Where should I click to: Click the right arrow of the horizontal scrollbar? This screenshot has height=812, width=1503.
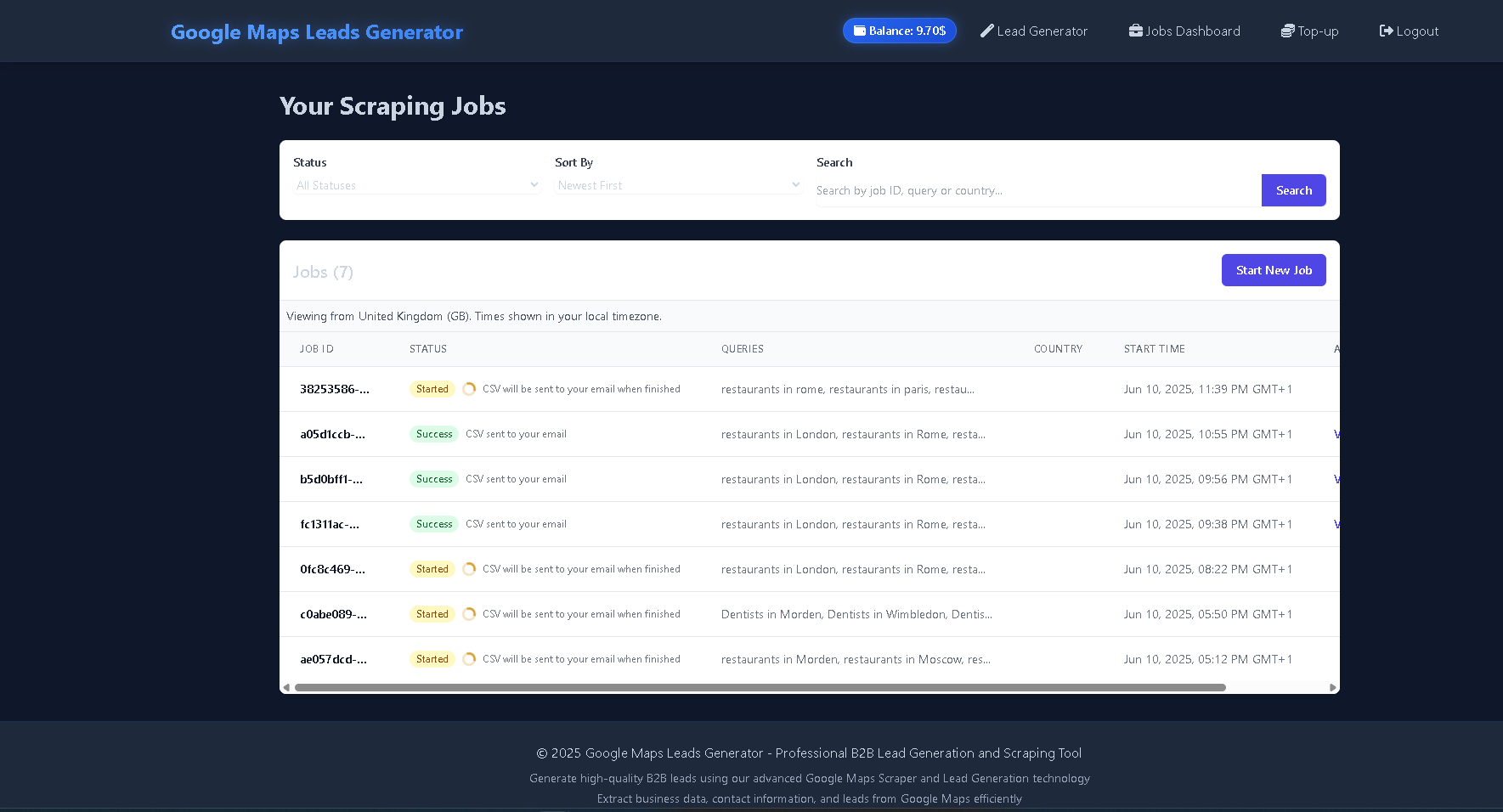click(1332, 687)
